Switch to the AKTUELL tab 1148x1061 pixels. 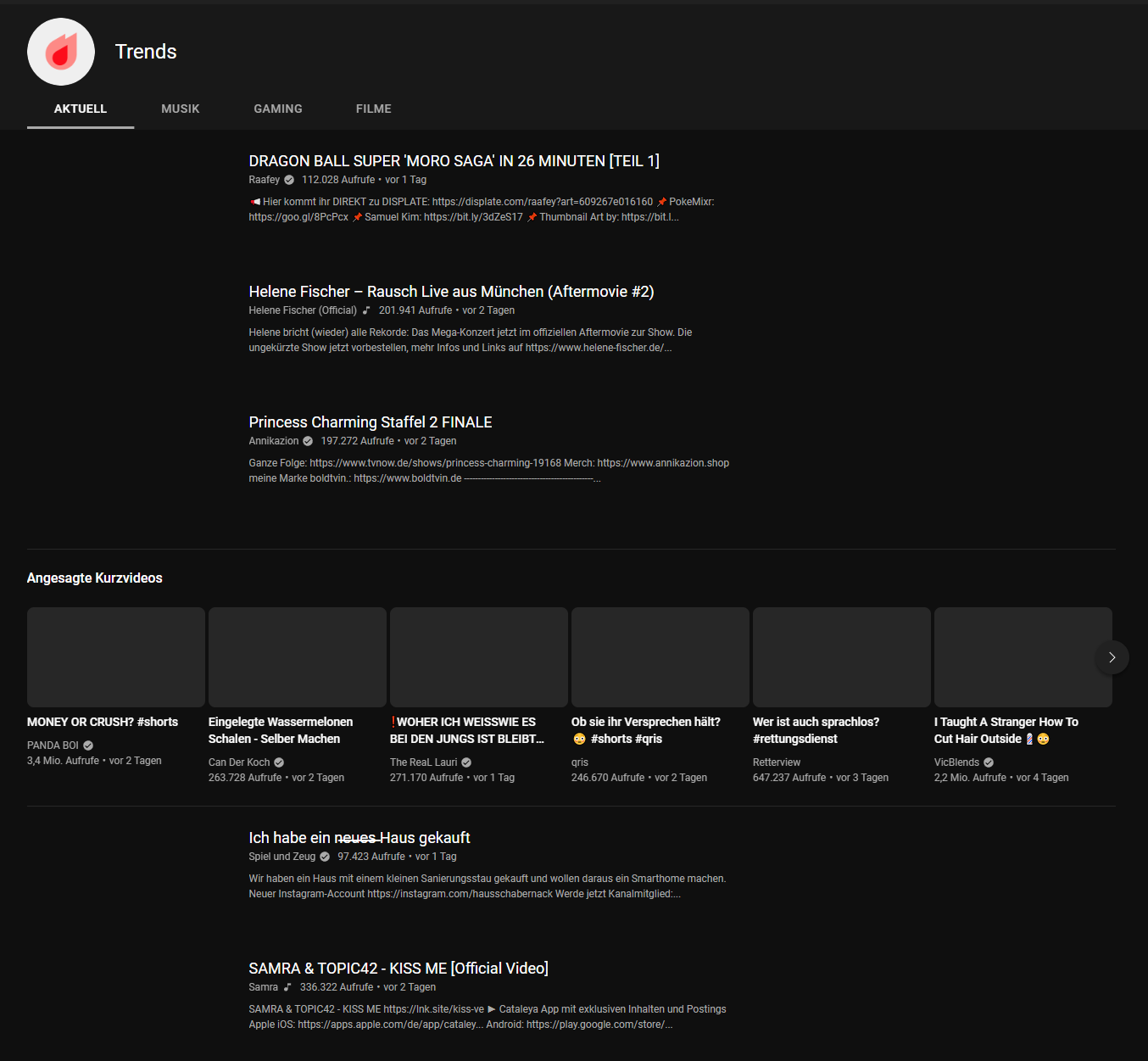(x=81, y=109)
